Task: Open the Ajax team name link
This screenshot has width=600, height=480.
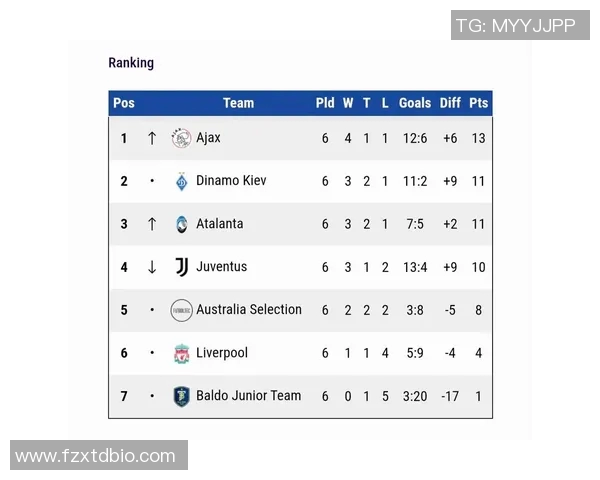Action: (208, 138)
